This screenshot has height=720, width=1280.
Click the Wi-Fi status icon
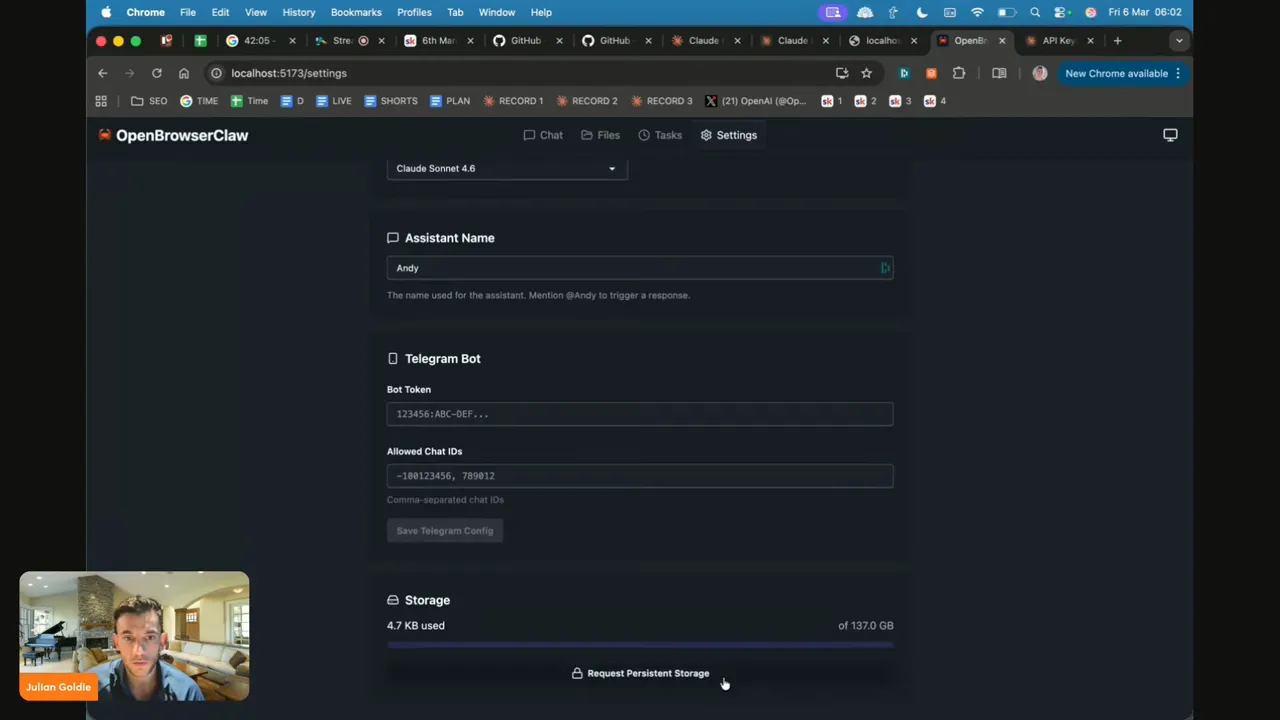coord(977,12)
